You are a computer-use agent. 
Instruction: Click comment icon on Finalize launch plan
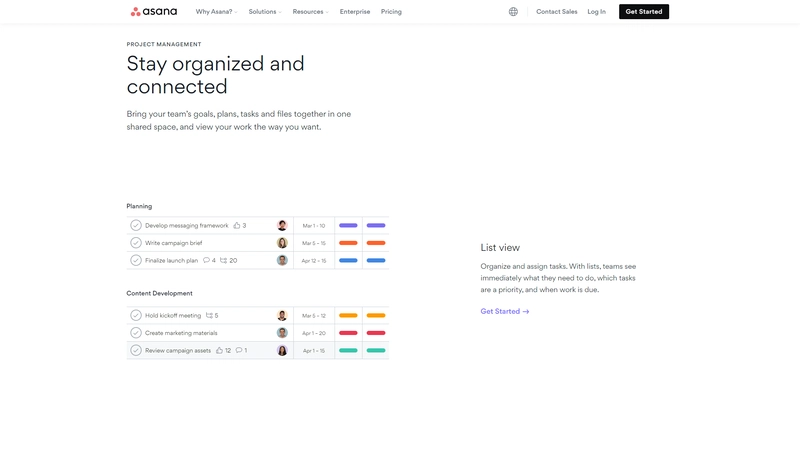point(206,260)
